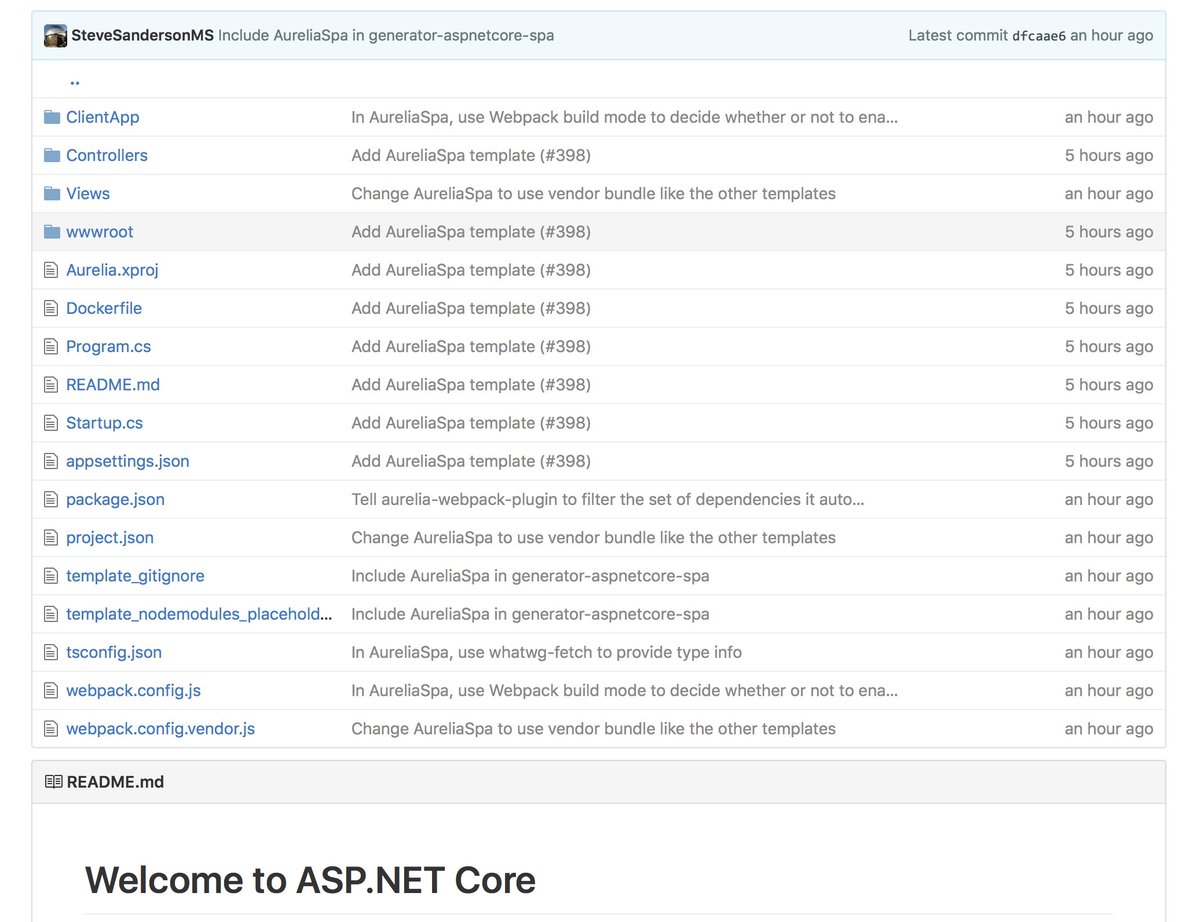Click the ClientApp folder icon

coord(53,117)
